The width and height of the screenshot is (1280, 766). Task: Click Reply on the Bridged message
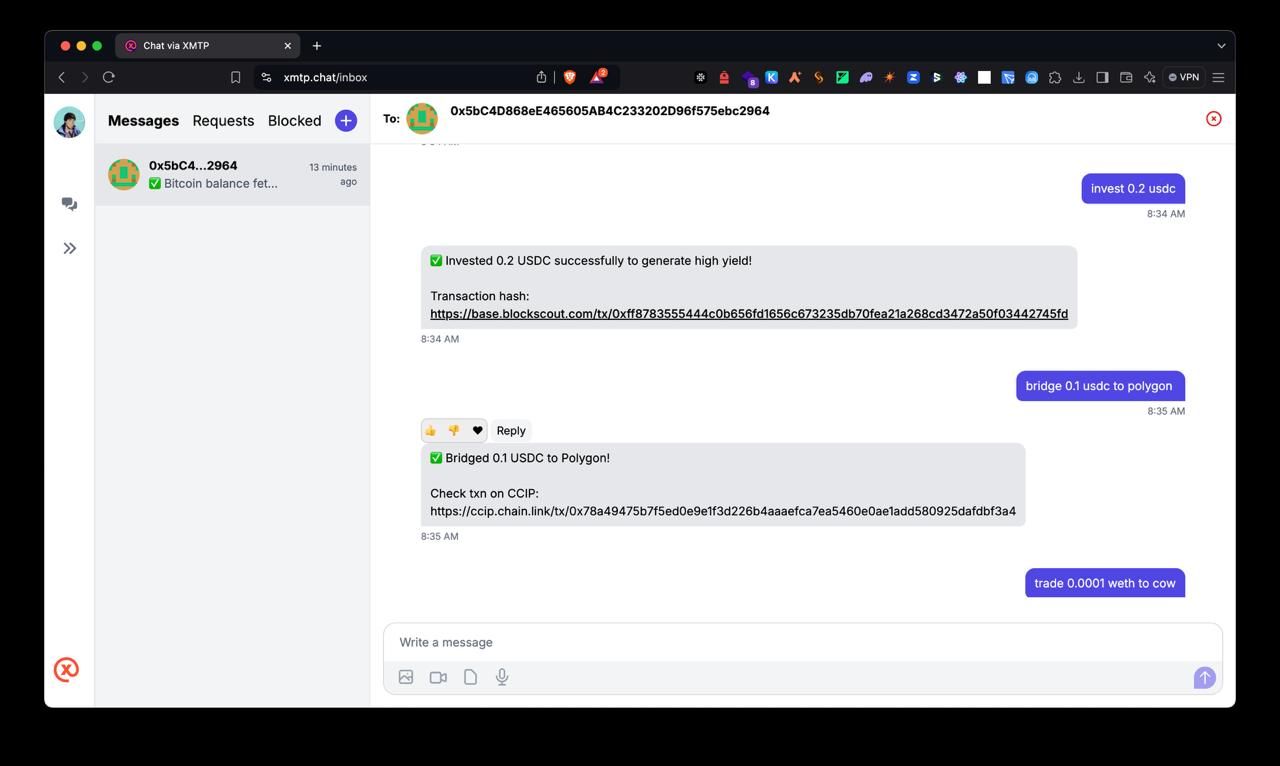[511, 431]
